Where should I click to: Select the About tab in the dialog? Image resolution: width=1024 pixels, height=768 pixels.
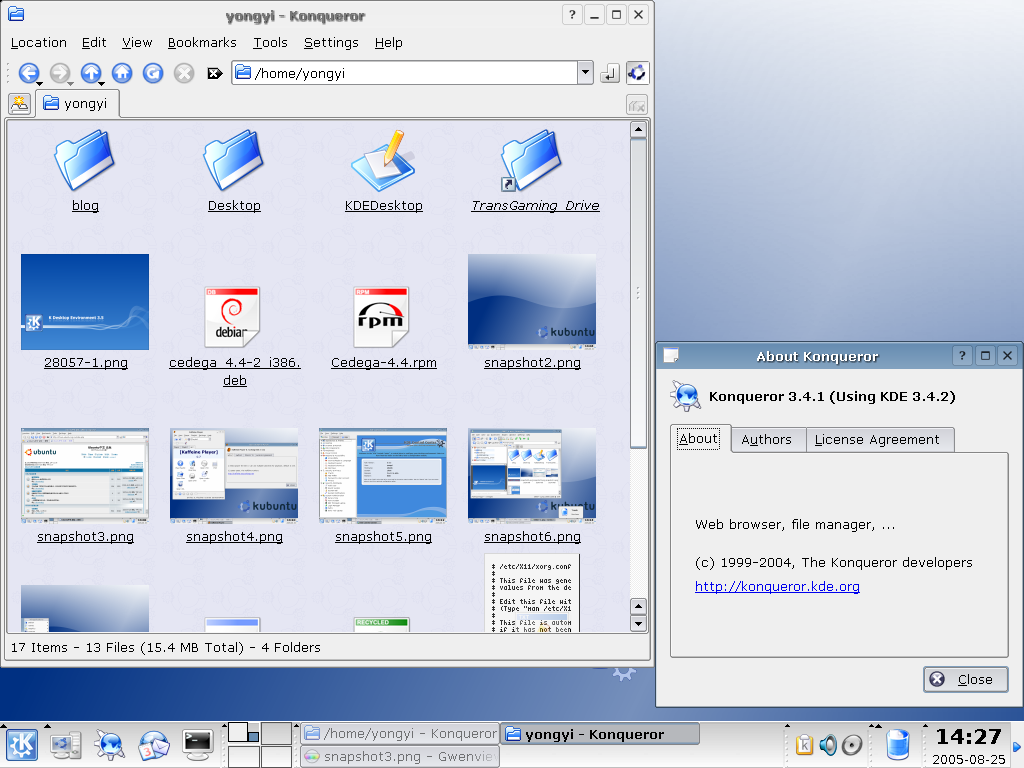coord(699,438)
